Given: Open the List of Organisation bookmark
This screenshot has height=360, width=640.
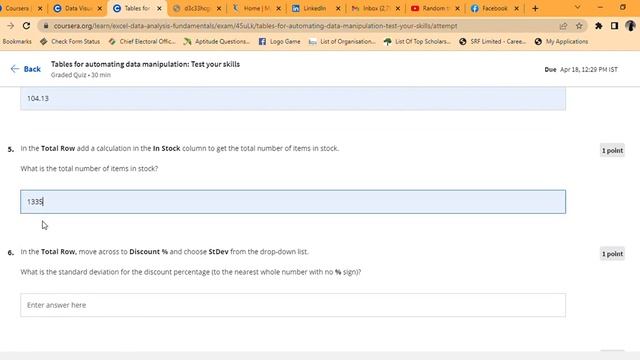Looking at the screenshot, I should (x=342, y=42).
